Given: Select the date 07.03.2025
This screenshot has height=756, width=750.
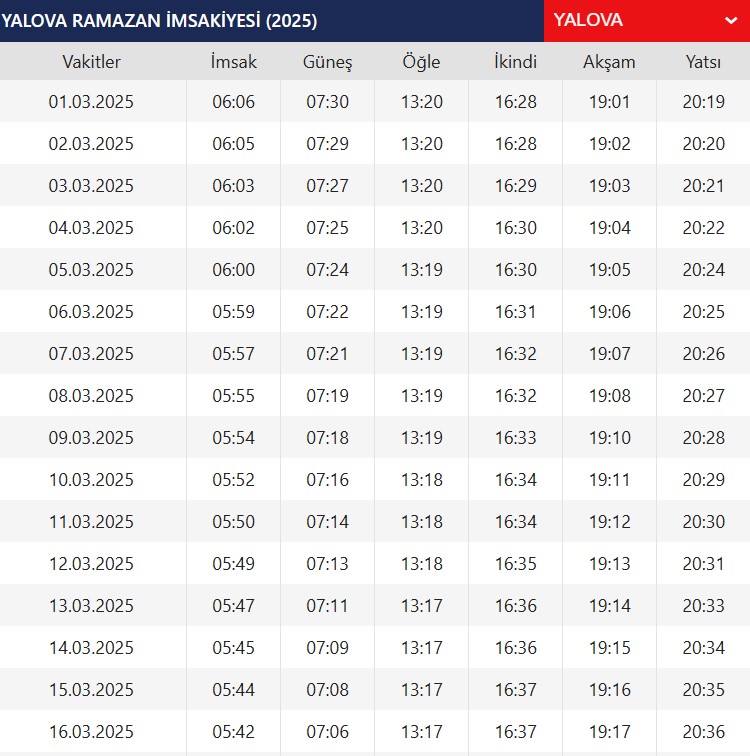Looking at the screenshot, I should (x=91, y=353).
